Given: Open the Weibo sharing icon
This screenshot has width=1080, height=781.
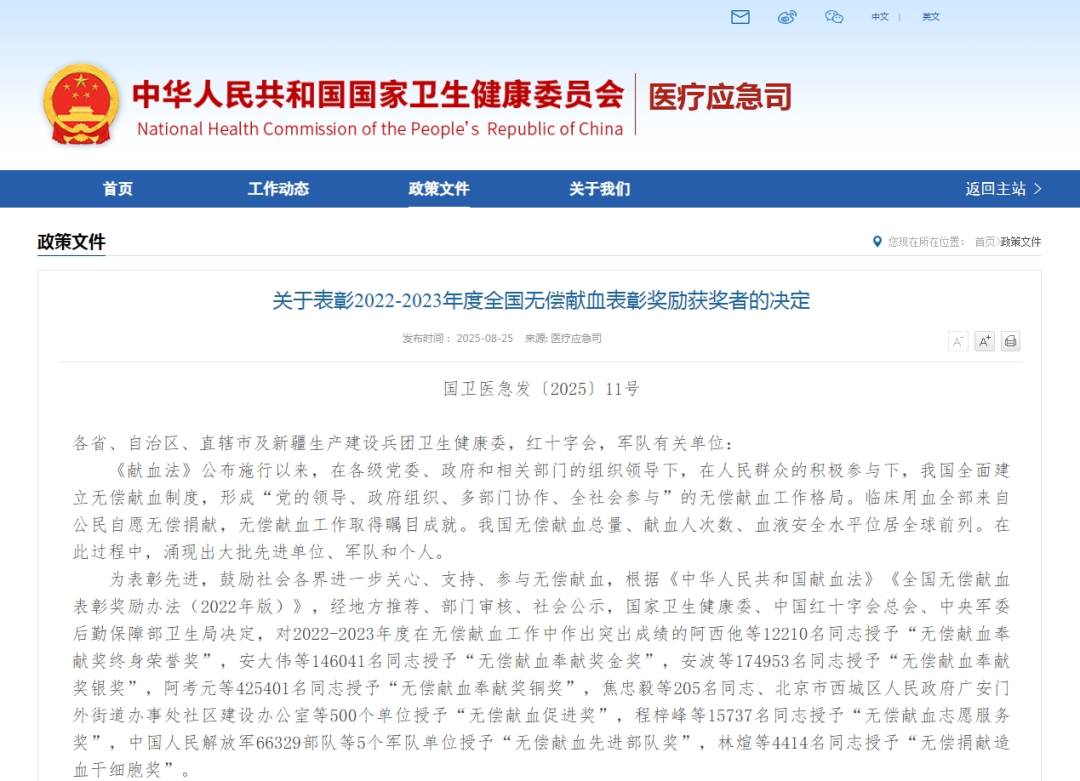Looking at the screenshot, I should pyautogui.click(x=787, y=16).
